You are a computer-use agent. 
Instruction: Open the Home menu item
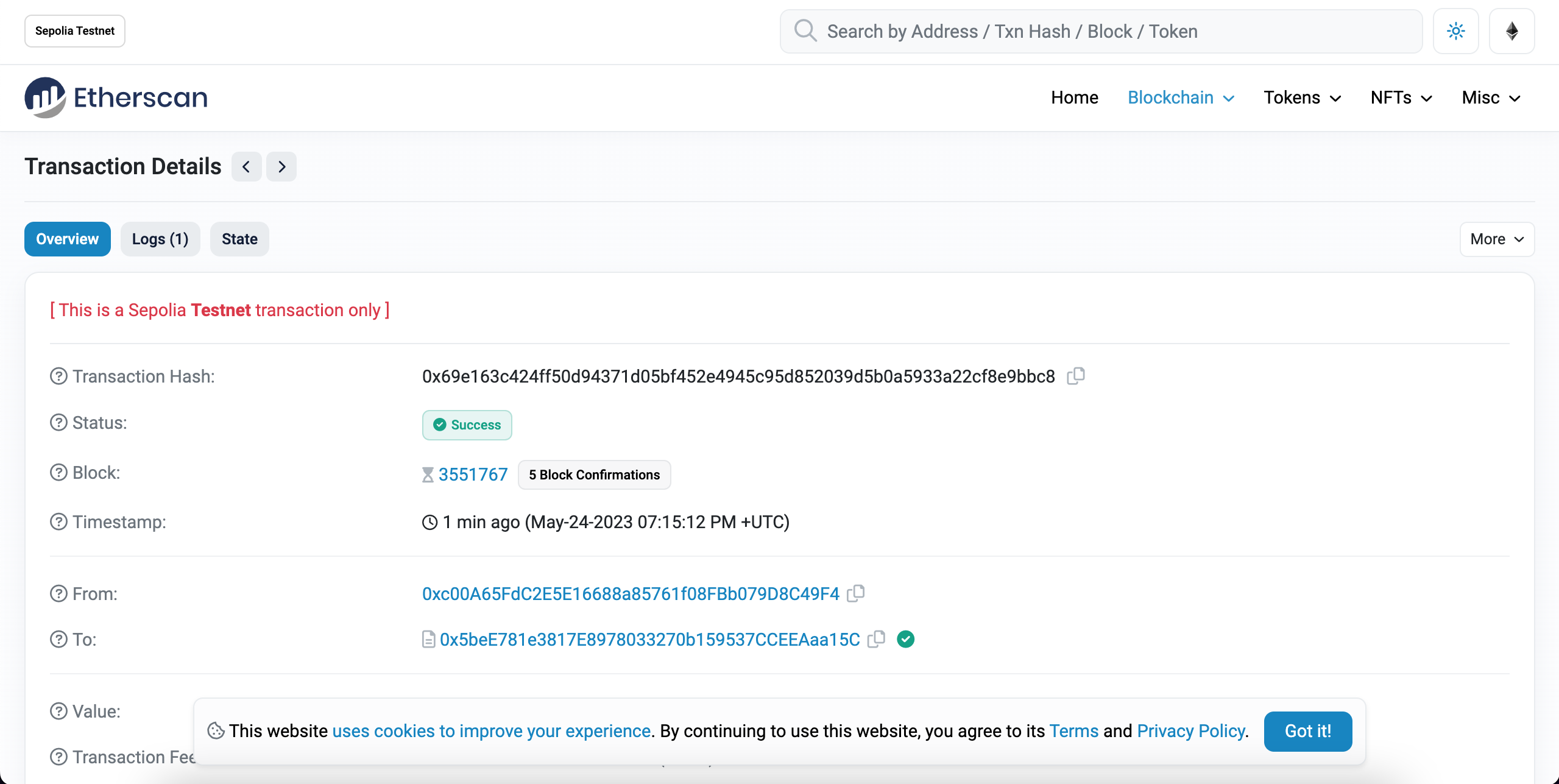coord(1074,97)
